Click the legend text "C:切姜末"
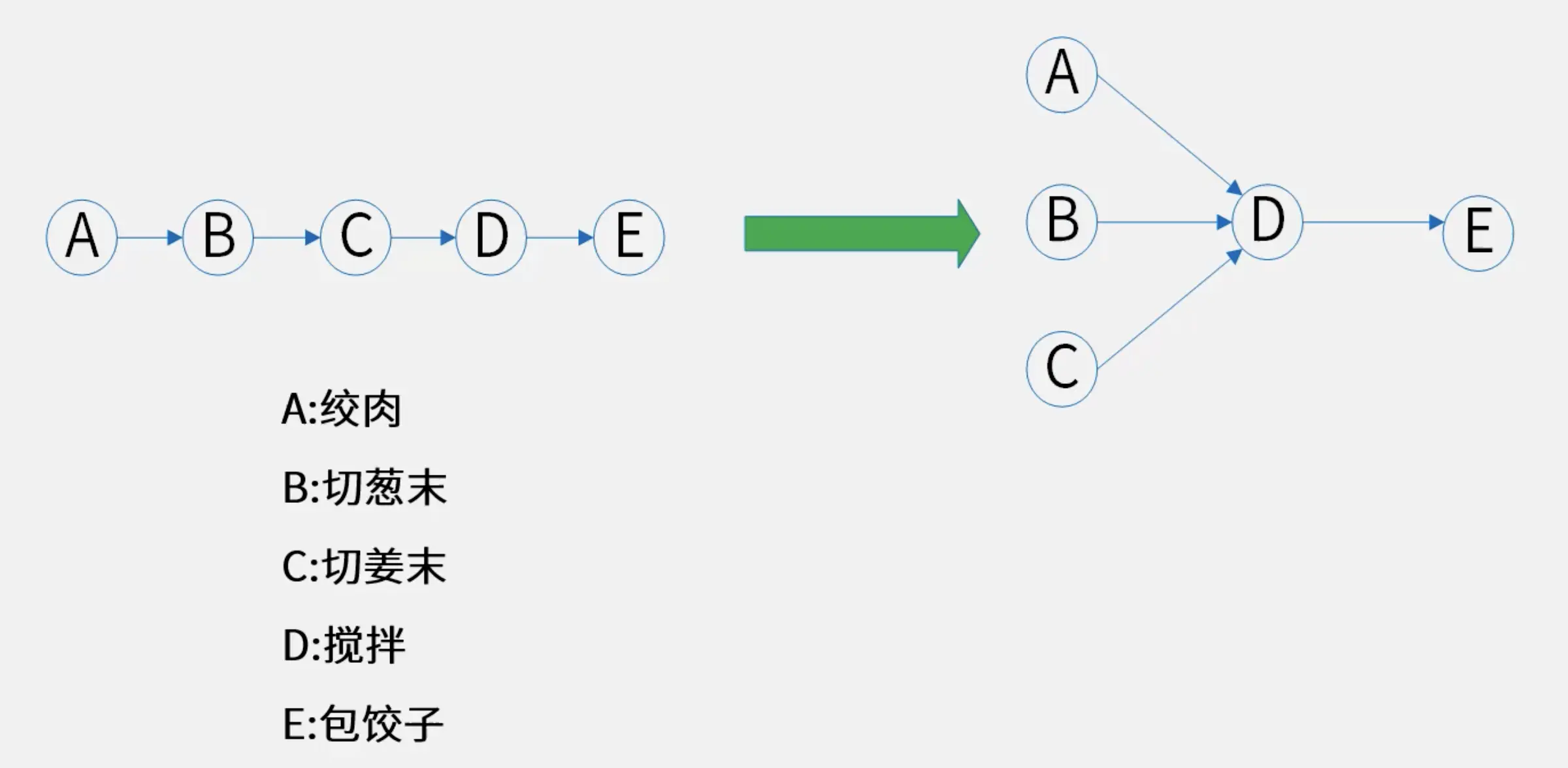This screenshot has width=1568, height=768. pos(364,566)
